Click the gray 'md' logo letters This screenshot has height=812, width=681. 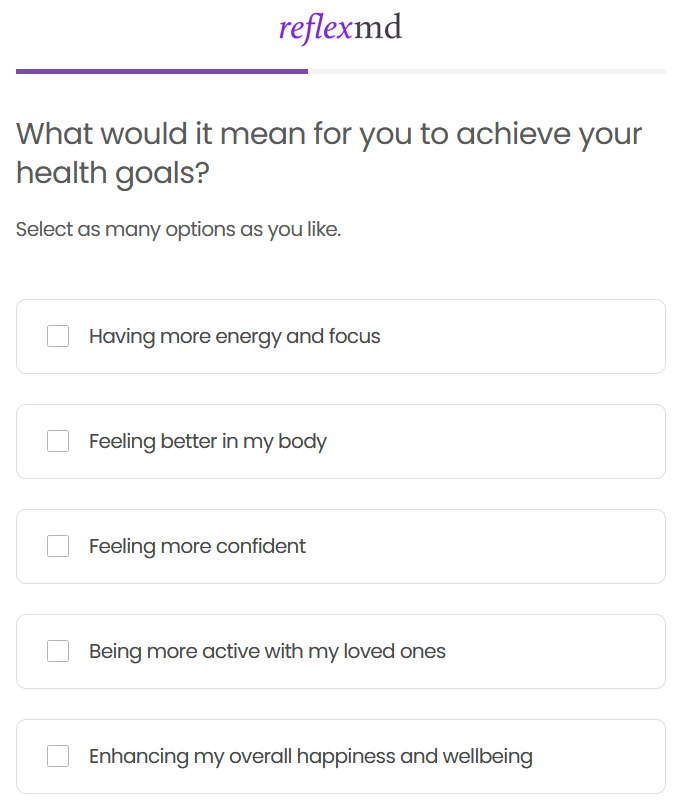pyautogui.click(x=378, y=28)
